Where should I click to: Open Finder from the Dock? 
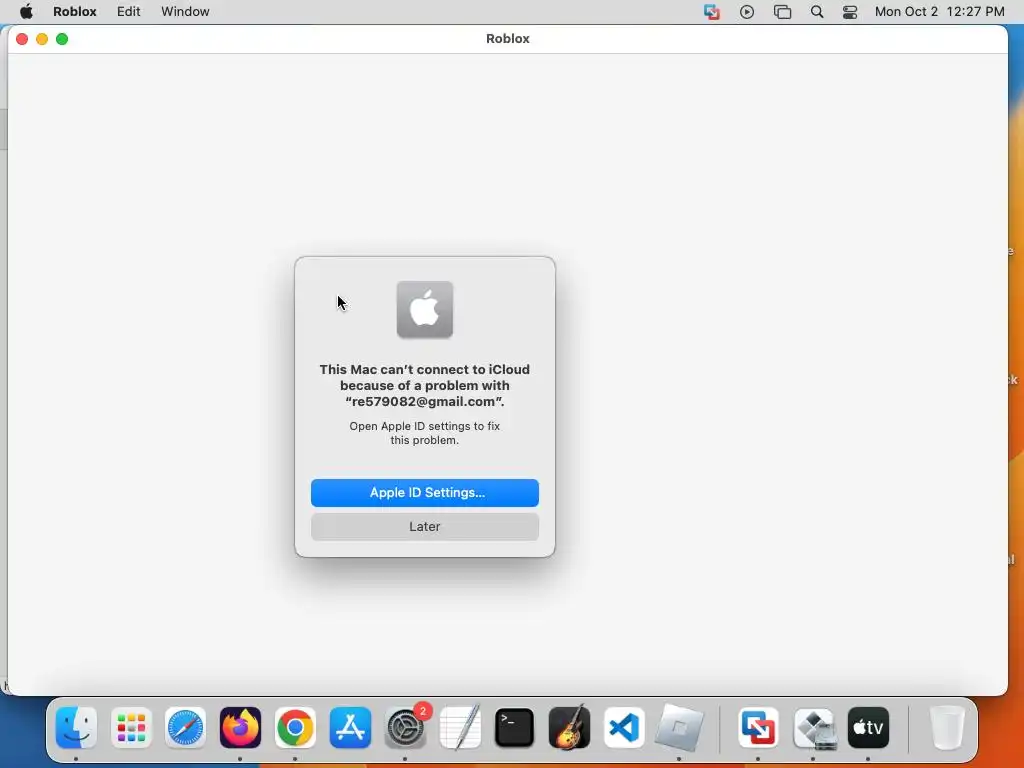pos(76,728)
